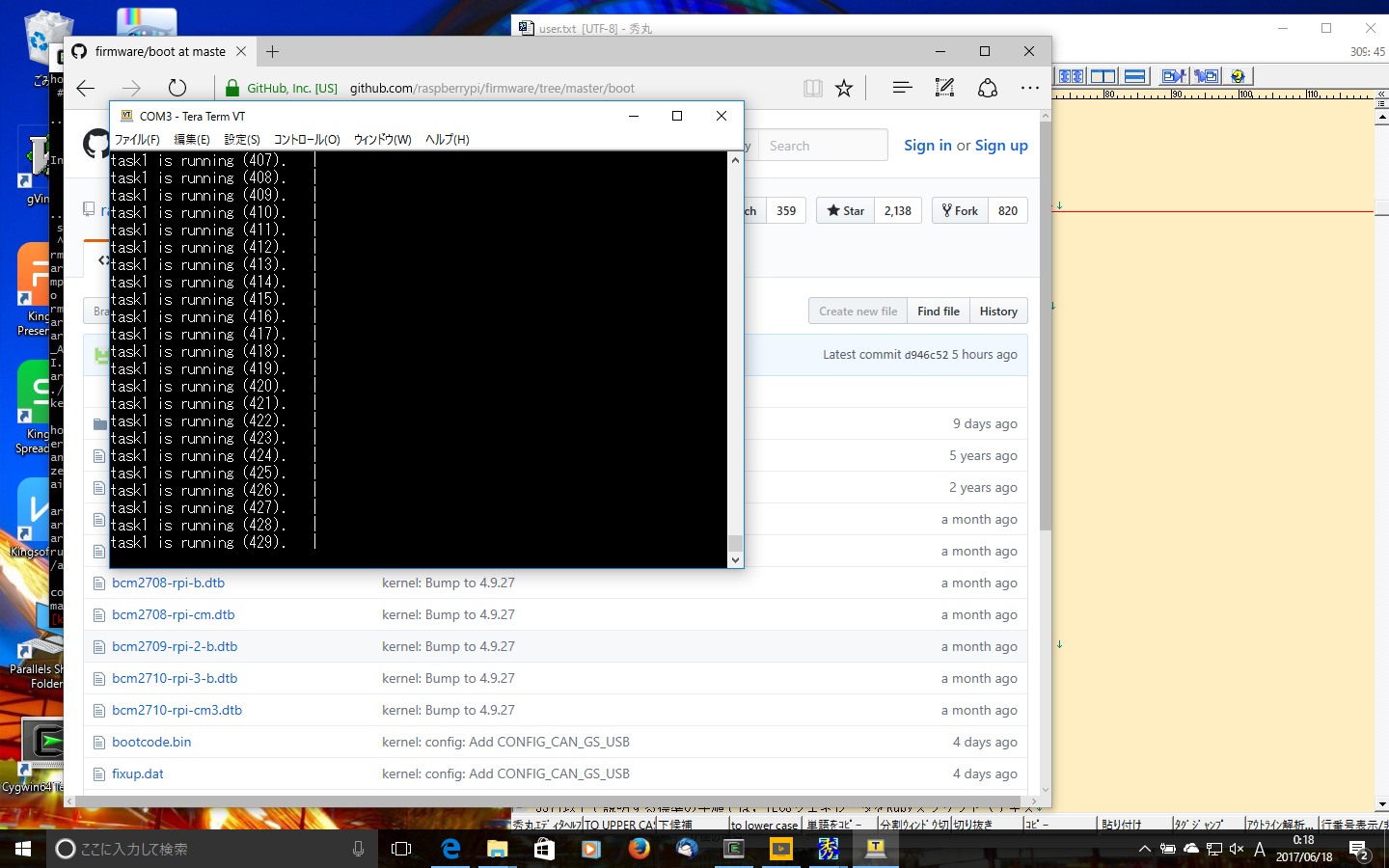The width and height of the screenshot is (1389, 868).
Task: Open bcm2708-rpi-cm.dtb file
Action: (173, 614)
